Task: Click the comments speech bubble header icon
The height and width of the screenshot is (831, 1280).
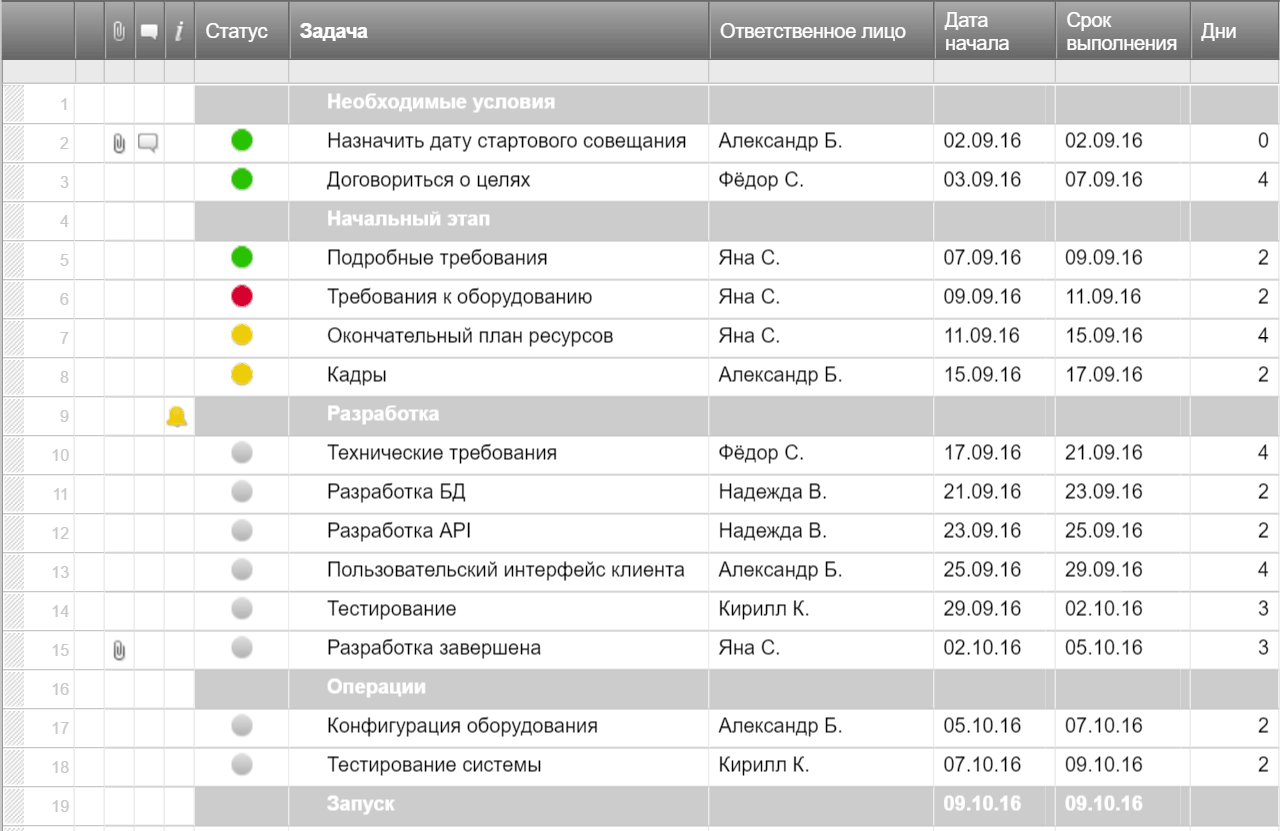Action: click(149, 32)
